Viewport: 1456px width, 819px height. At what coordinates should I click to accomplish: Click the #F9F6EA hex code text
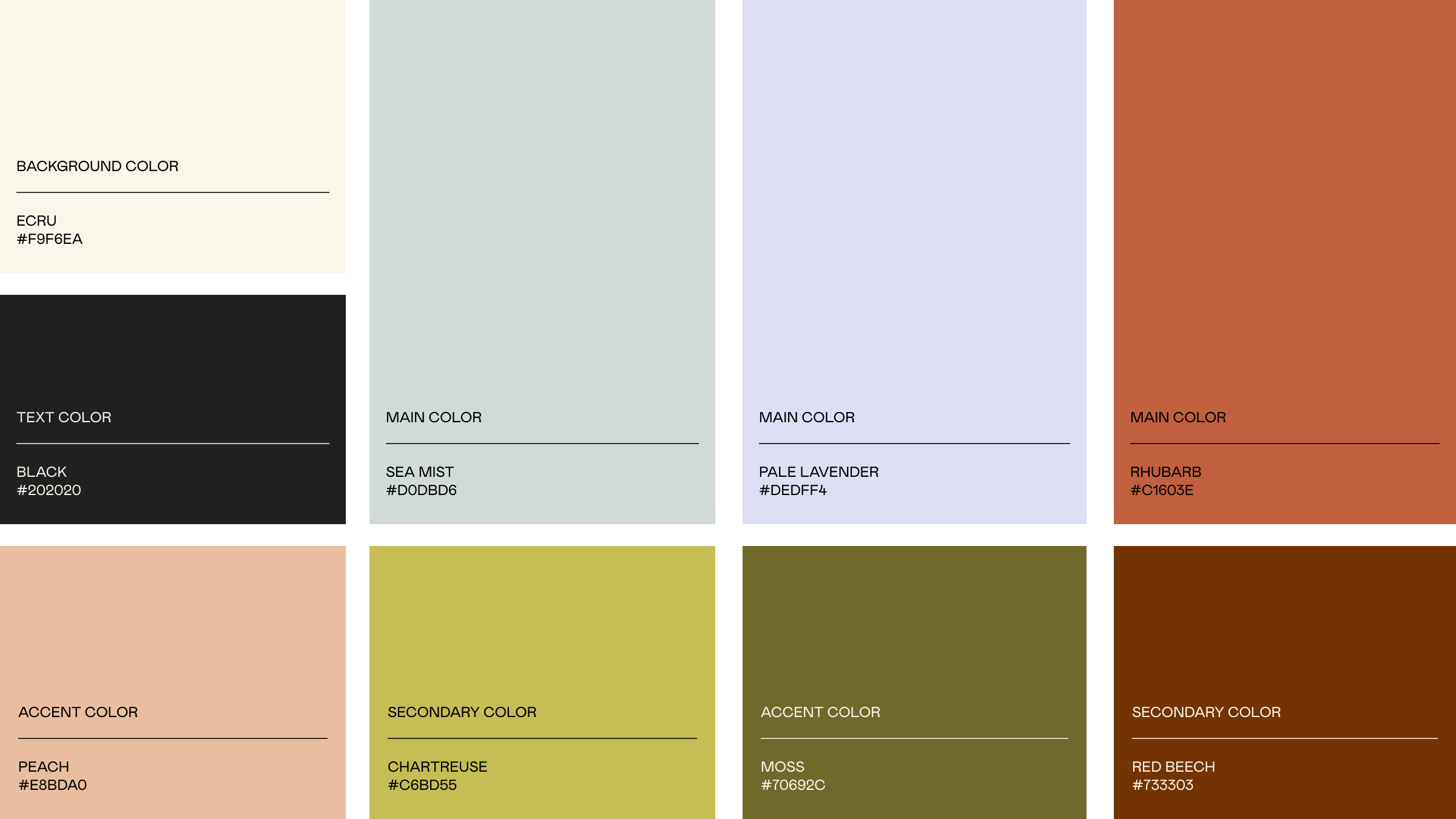point(50,239)
